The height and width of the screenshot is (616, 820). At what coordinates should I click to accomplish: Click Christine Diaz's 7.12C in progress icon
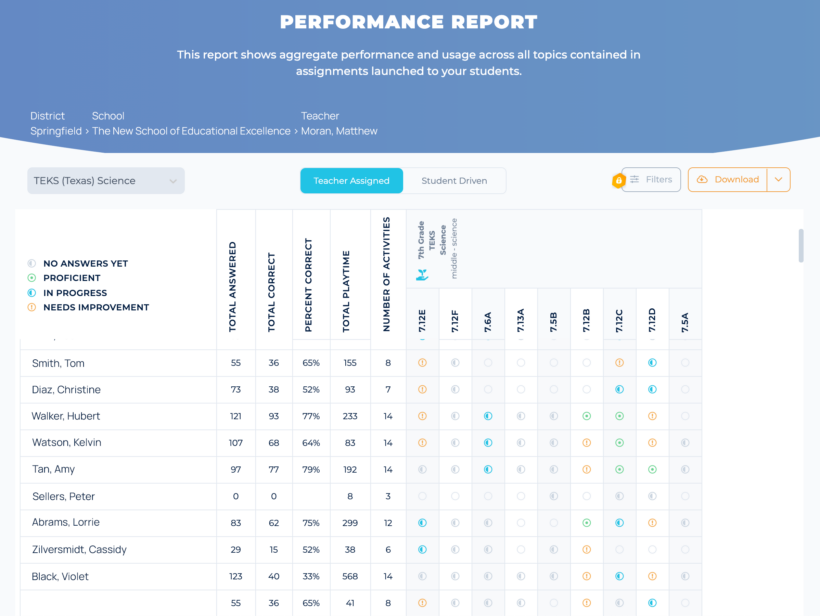(x=619, y=389)
